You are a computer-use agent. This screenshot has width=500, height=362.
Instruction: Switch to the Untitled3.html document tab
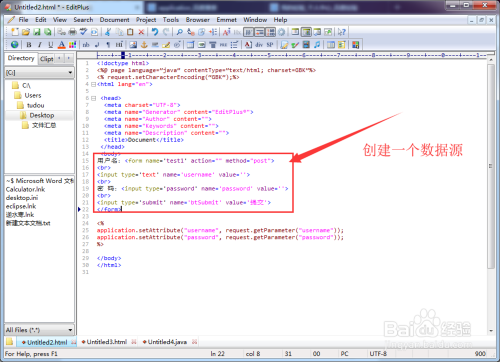click(x=107, y=342)
